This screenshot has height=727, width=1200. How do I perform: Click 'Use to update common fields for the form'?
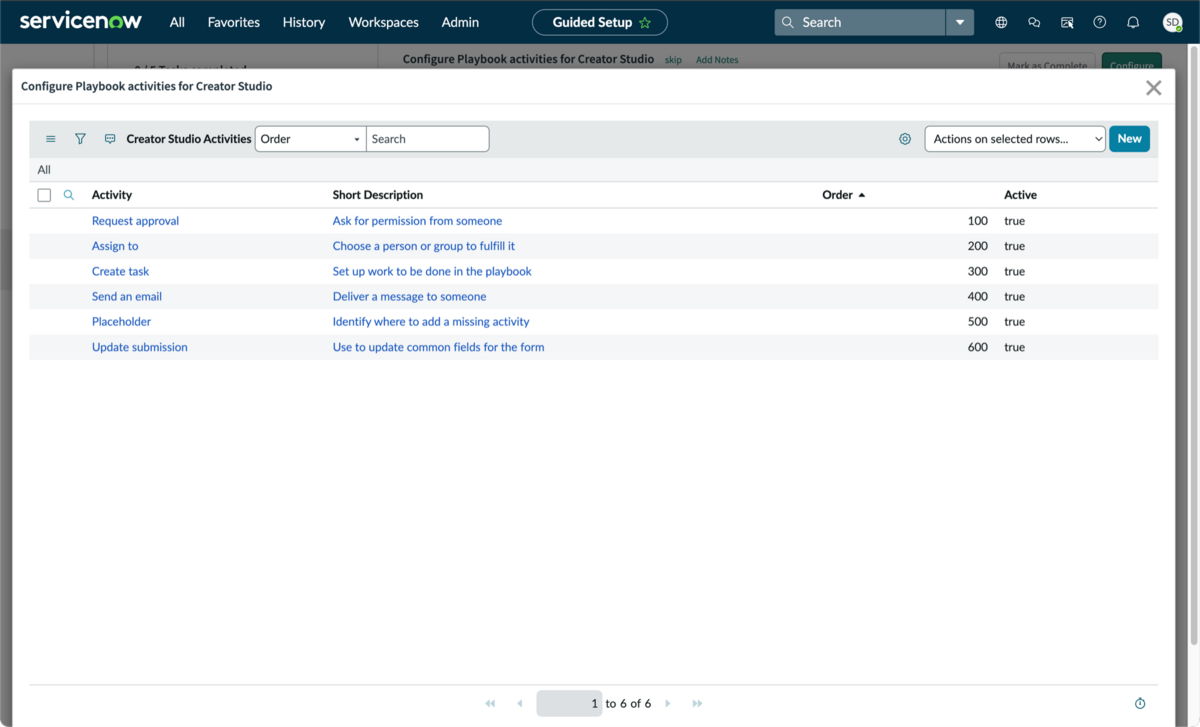point(438,347)
